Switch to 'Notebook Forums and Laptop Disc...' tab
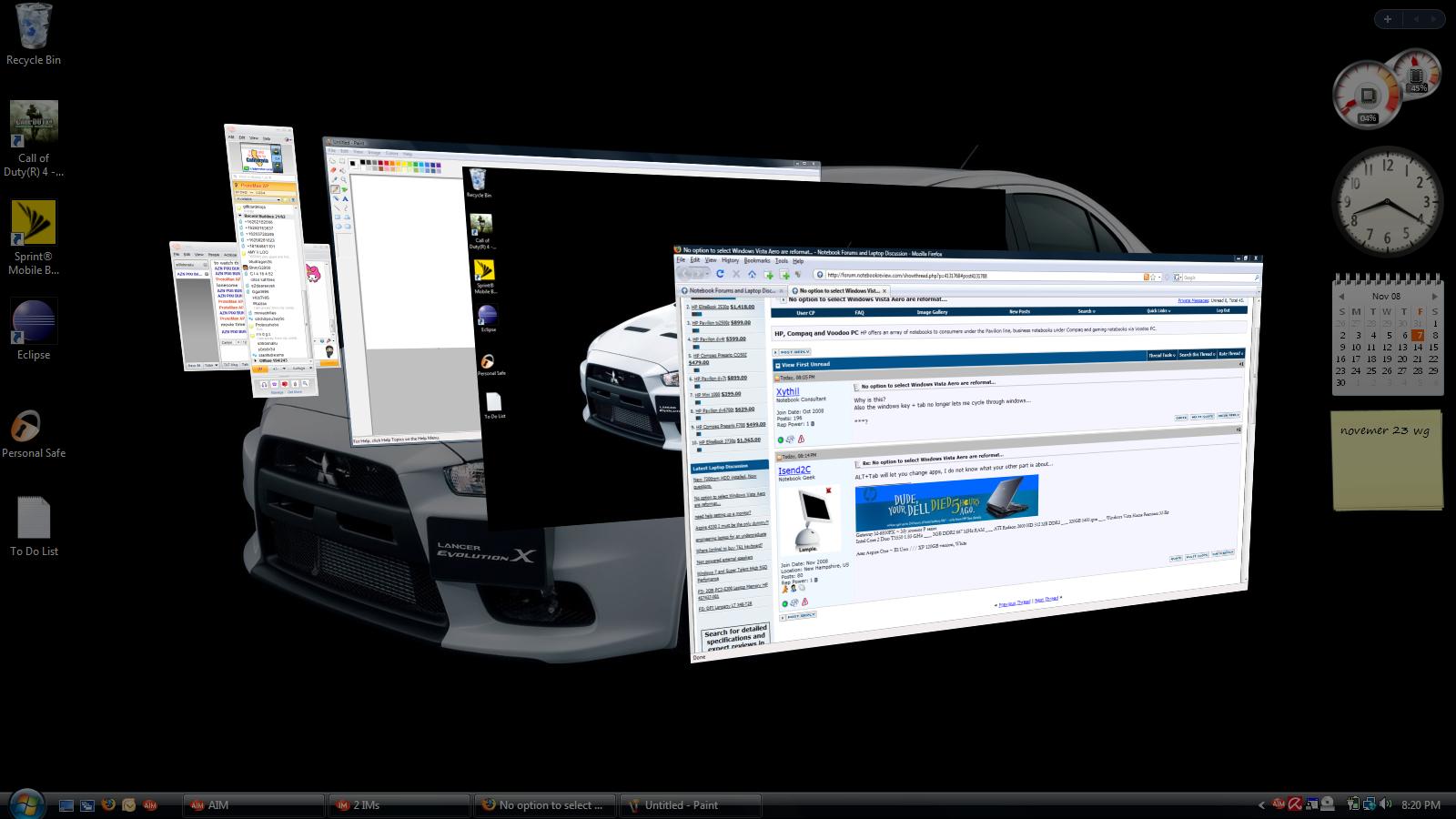The height and width of the screenshot is (819, 1456). (x=732, y=291)
